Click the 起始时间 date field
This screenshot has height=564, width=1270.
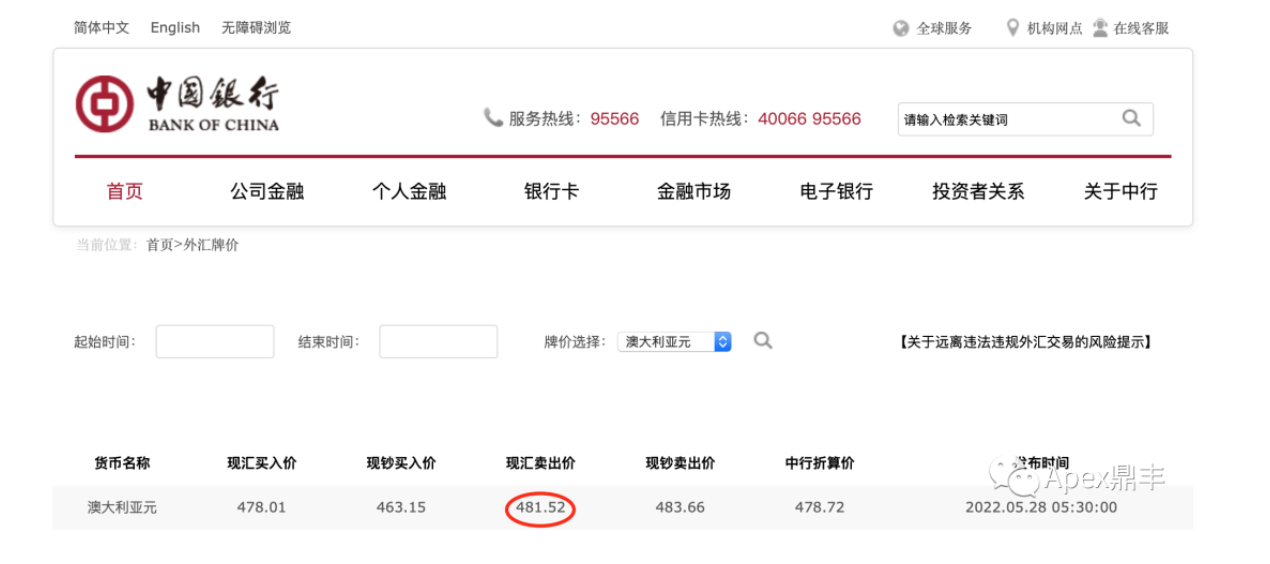[x=215, y=342]
